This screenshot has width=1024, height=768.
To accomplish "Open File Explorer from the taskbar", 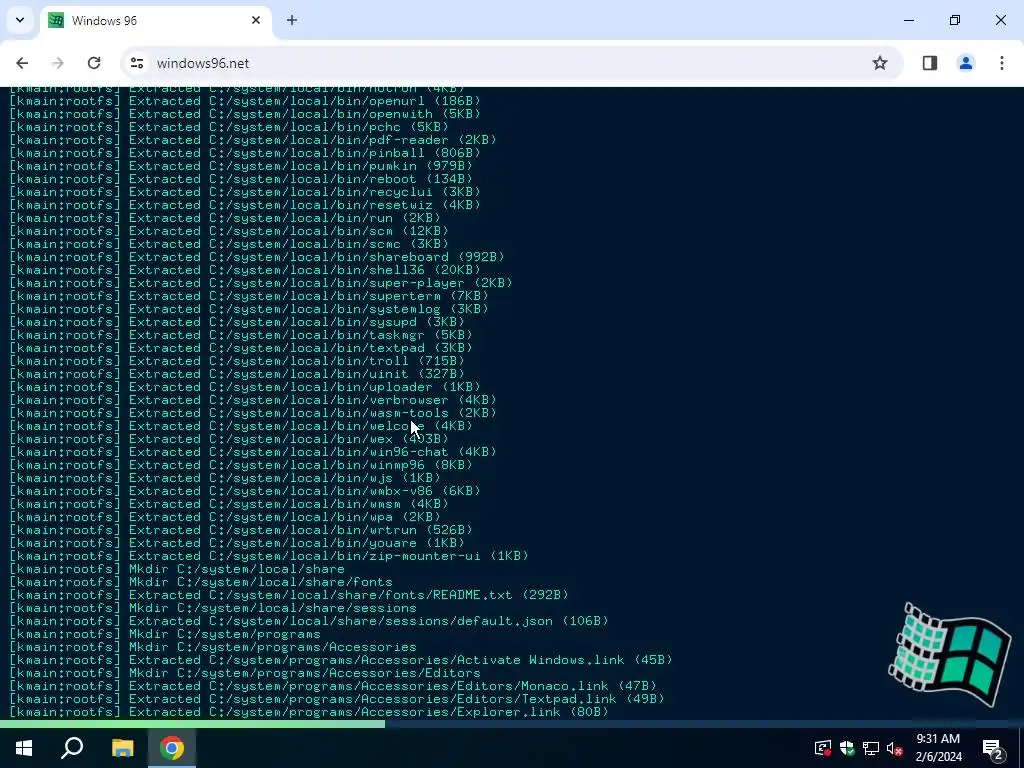I will [x=122, y=748].
